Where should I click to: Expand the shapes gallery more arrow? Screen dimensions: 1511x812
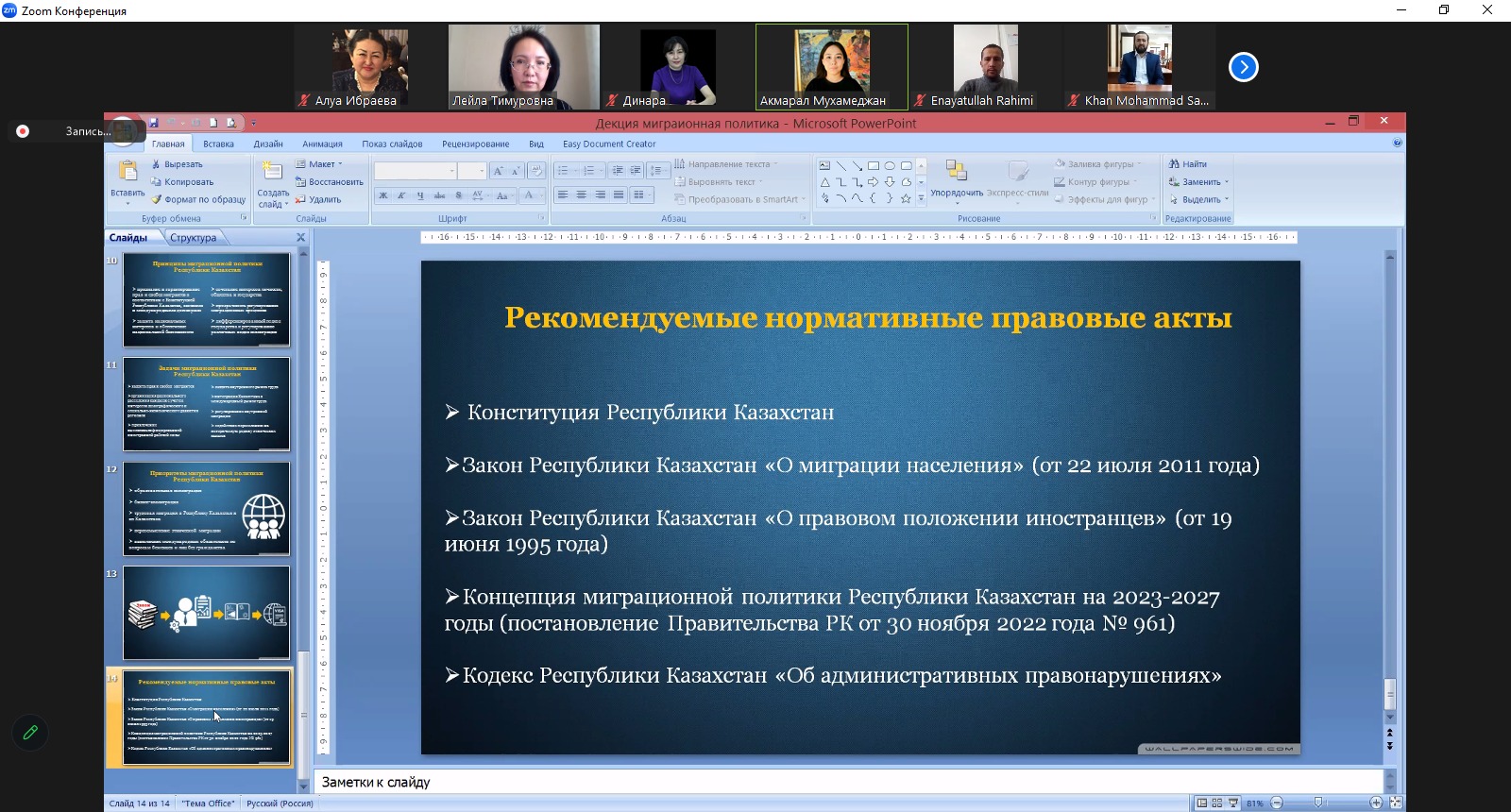[x=922, y=199]
